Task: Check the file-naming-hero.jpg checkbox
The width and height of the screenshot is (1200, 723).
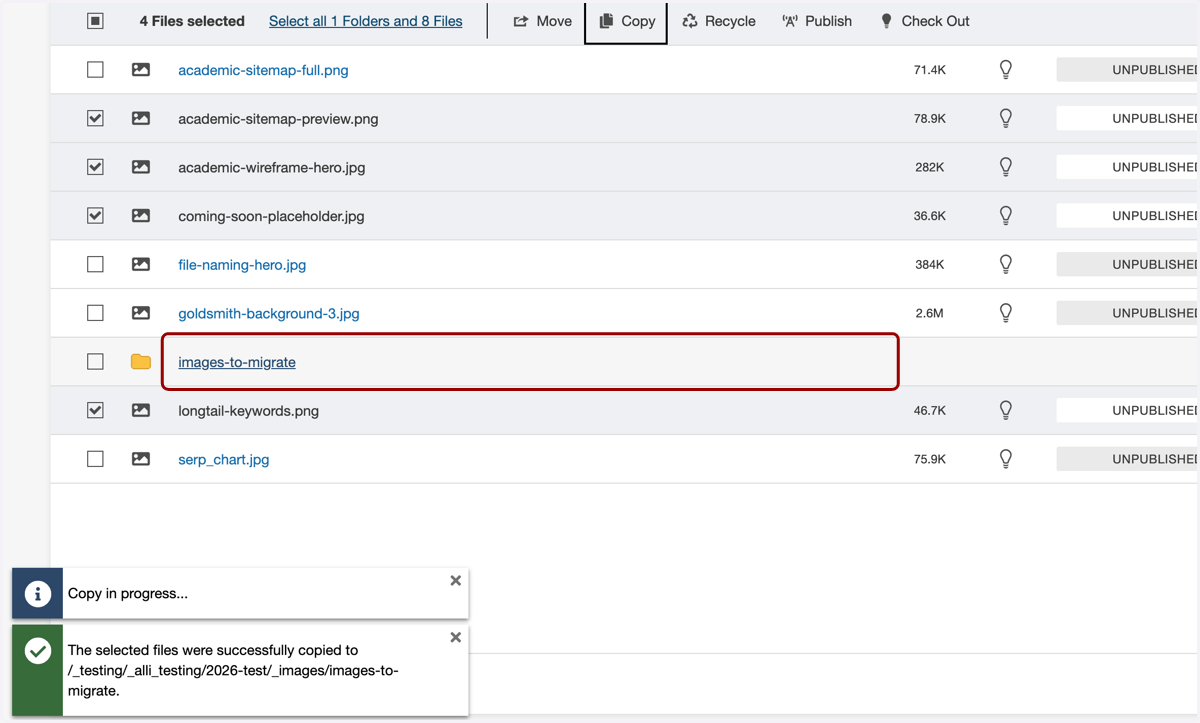Action: tap(95, 264)
